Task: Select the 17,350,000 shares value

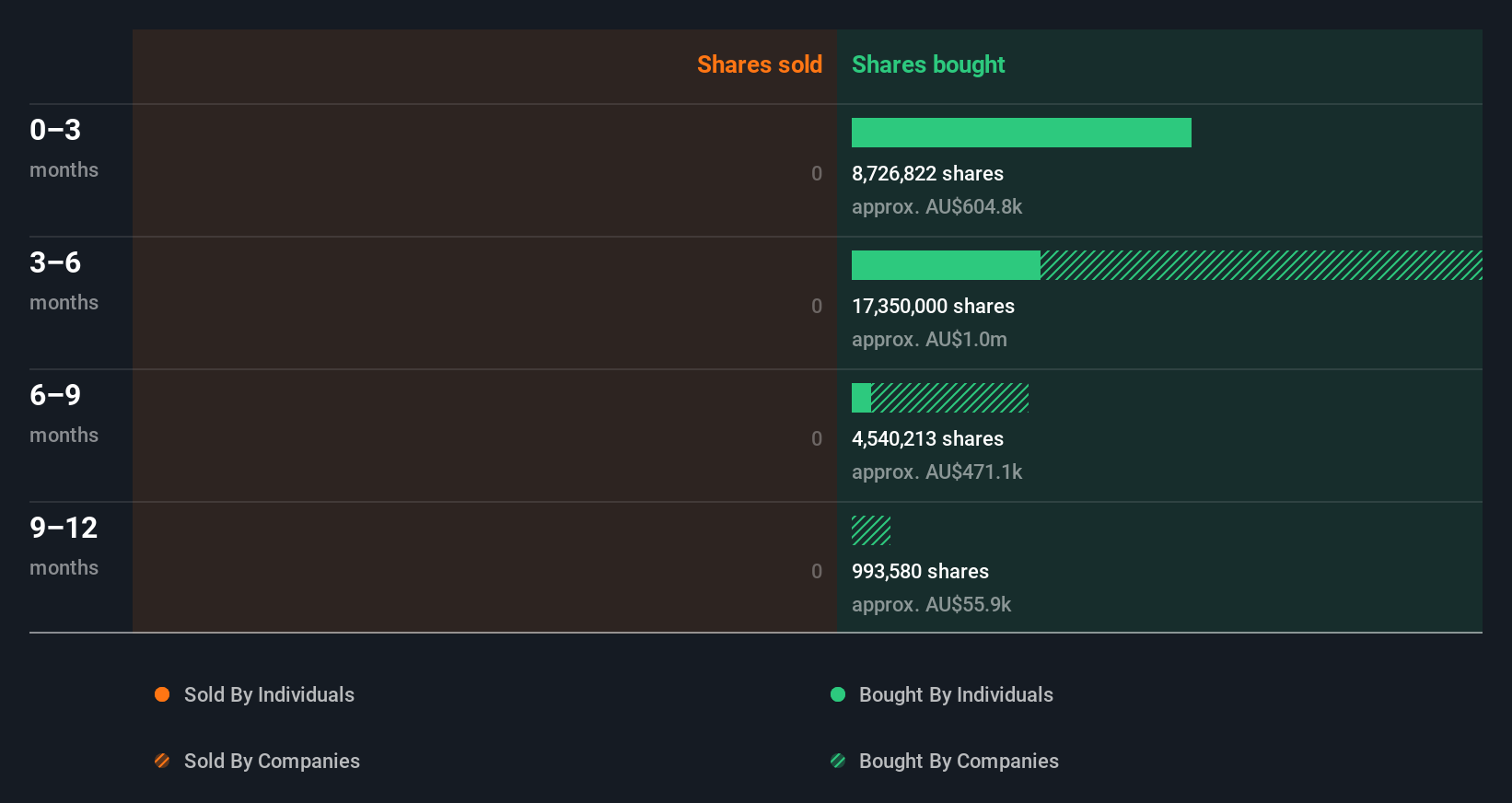Action: coord(933,307)
